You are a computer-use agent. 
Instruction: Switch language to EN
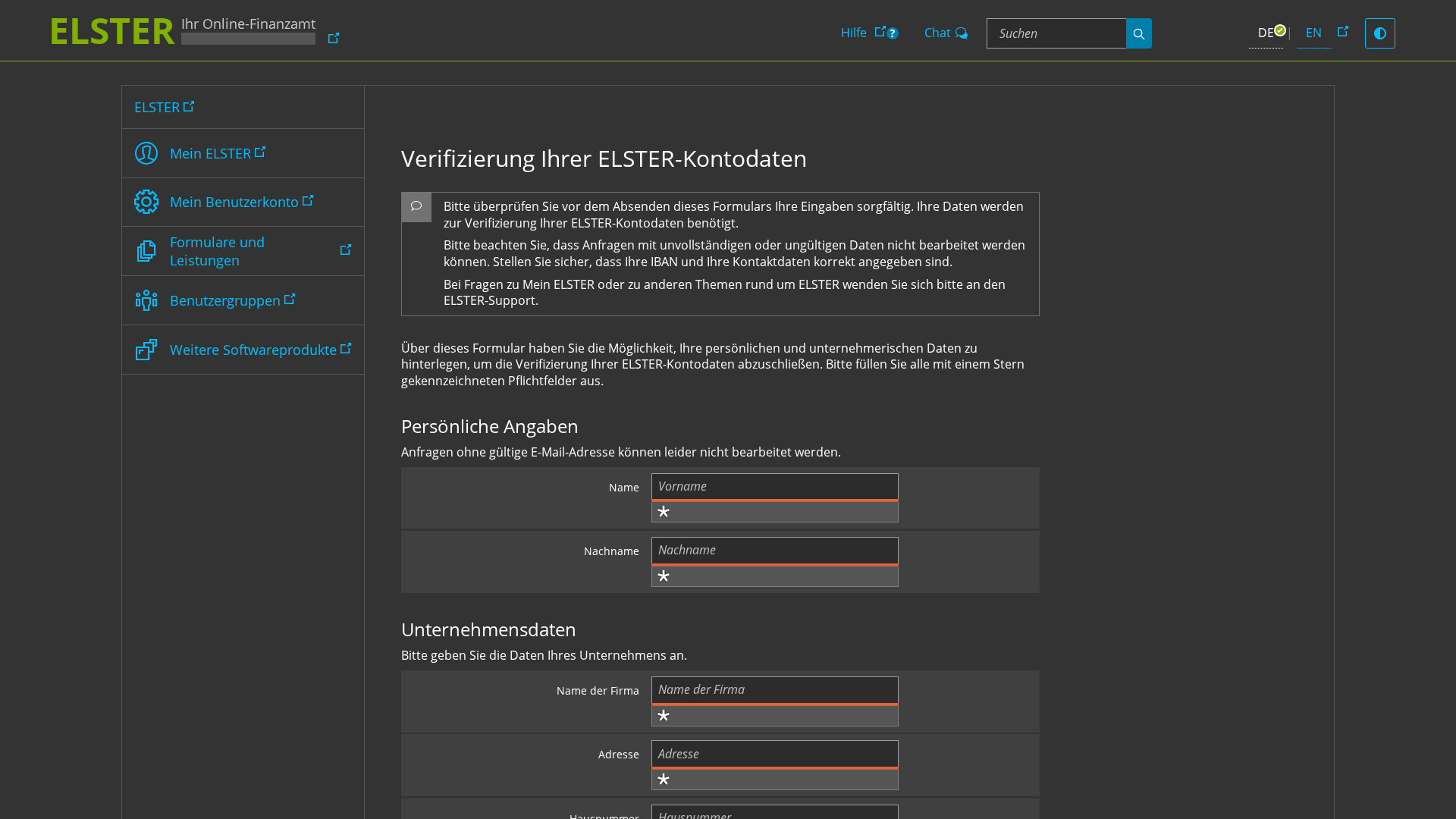1313,33
